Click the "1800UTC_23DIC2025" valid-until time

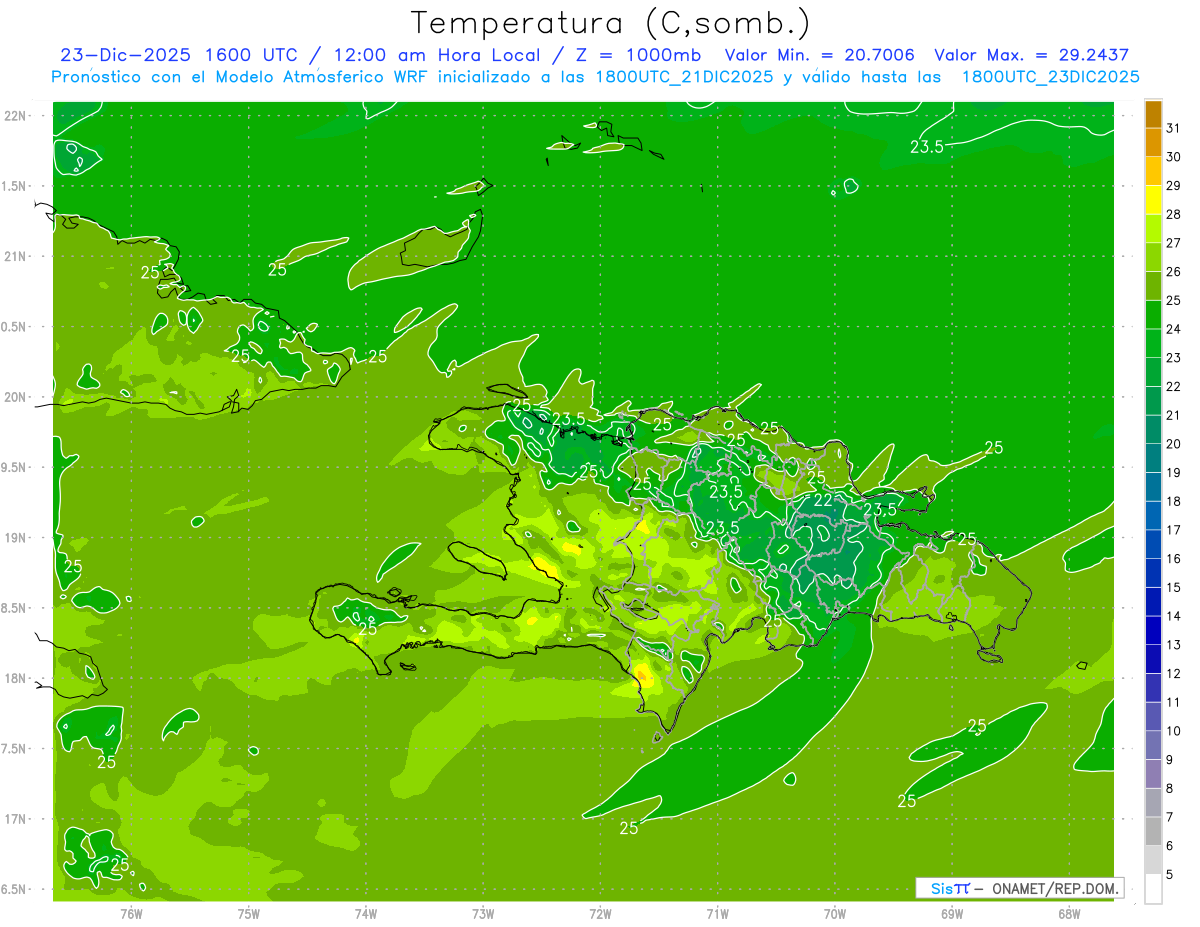pyautogui.click(x=1050, y=77)
